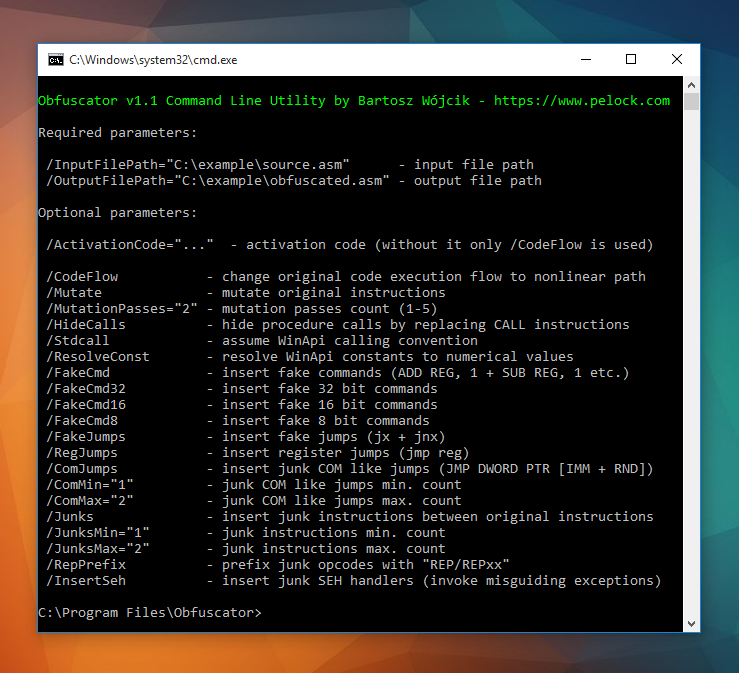Click the 'Required parameters:' heading
This screenshot has height=673, width=739.
click(x=117, y=132)
